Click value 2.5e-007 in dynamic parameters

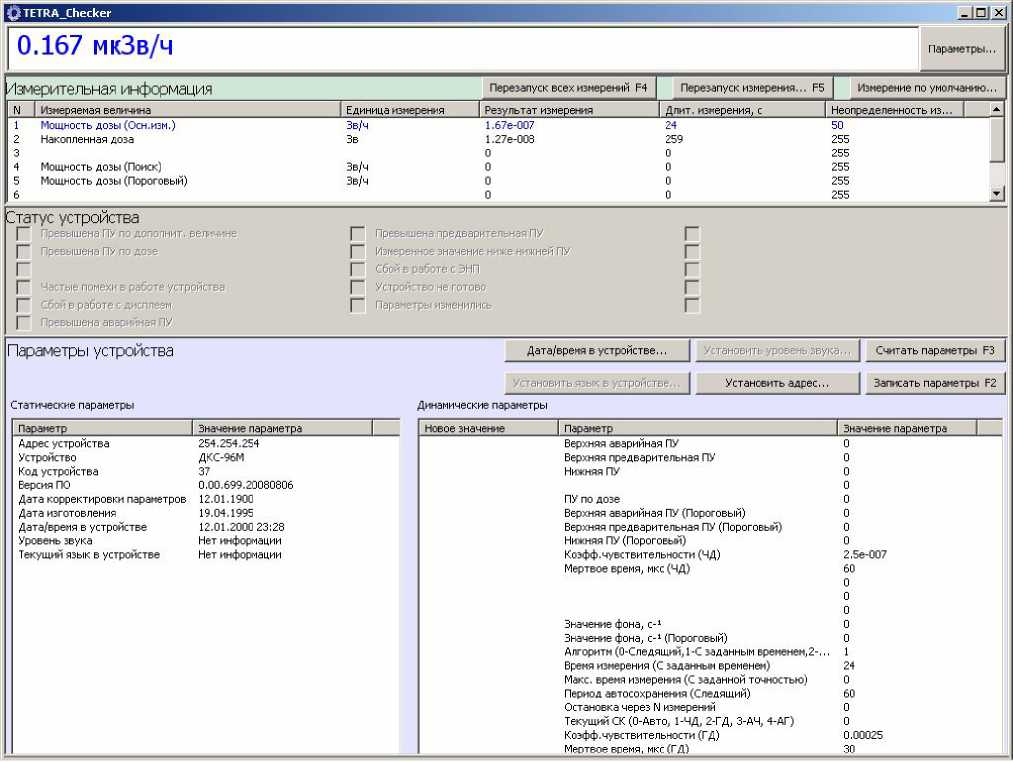point(865,555)
